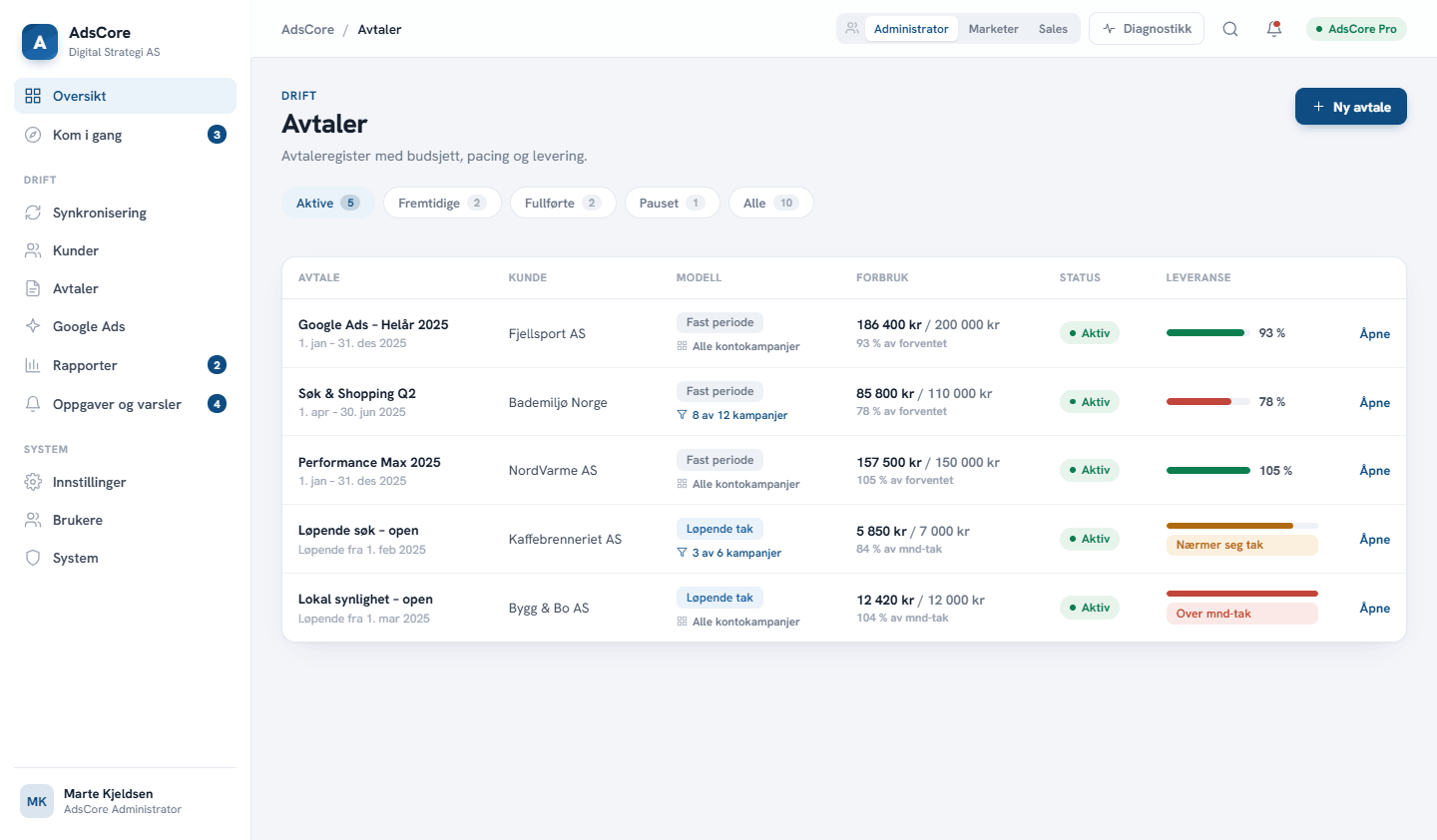Open Kom i gang in the sidebar

pyautogui.click(x=125, y=135)
